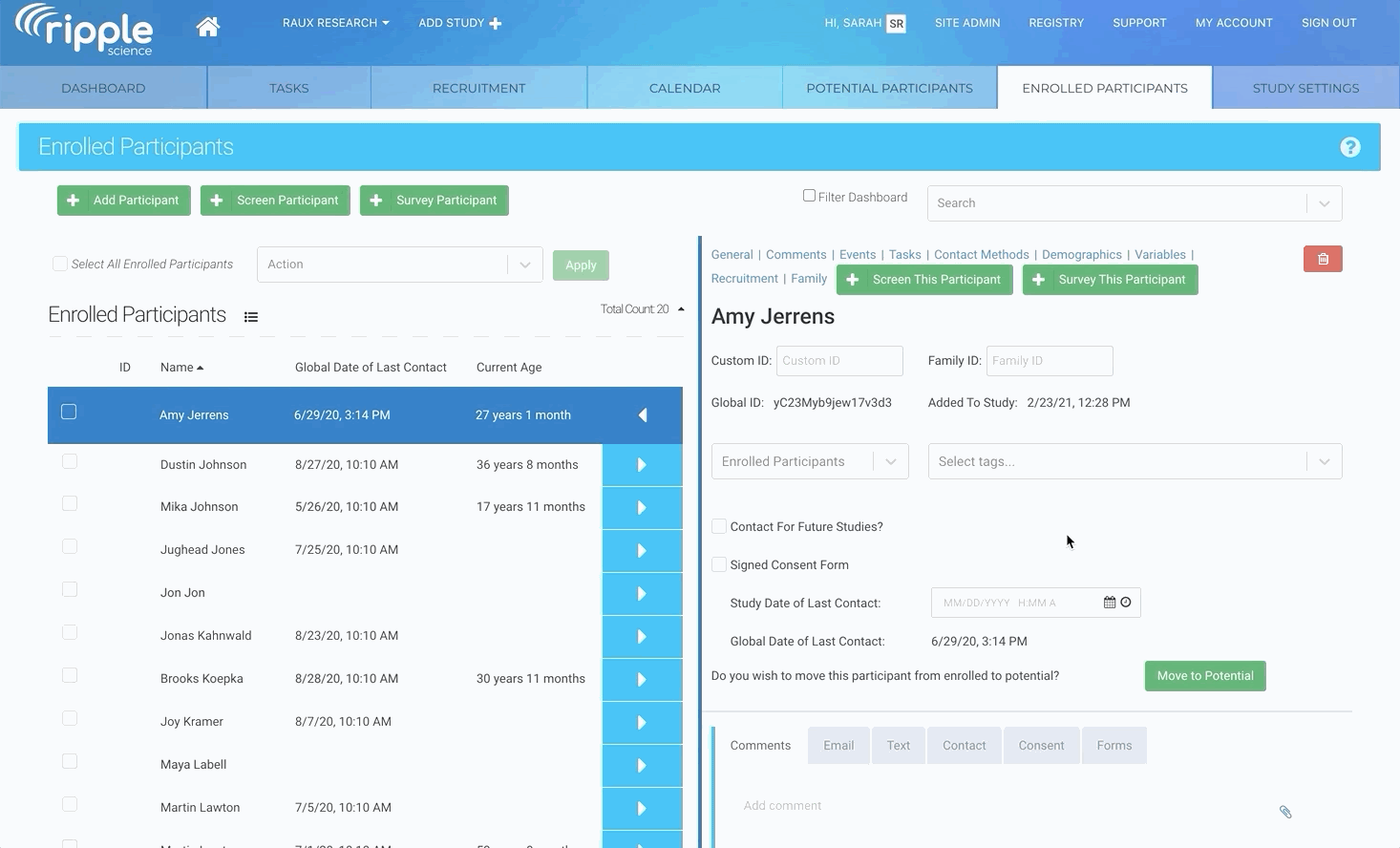Click the Custom ID input field
This screenshot has height=848, width=1400.
click(838, 361)
